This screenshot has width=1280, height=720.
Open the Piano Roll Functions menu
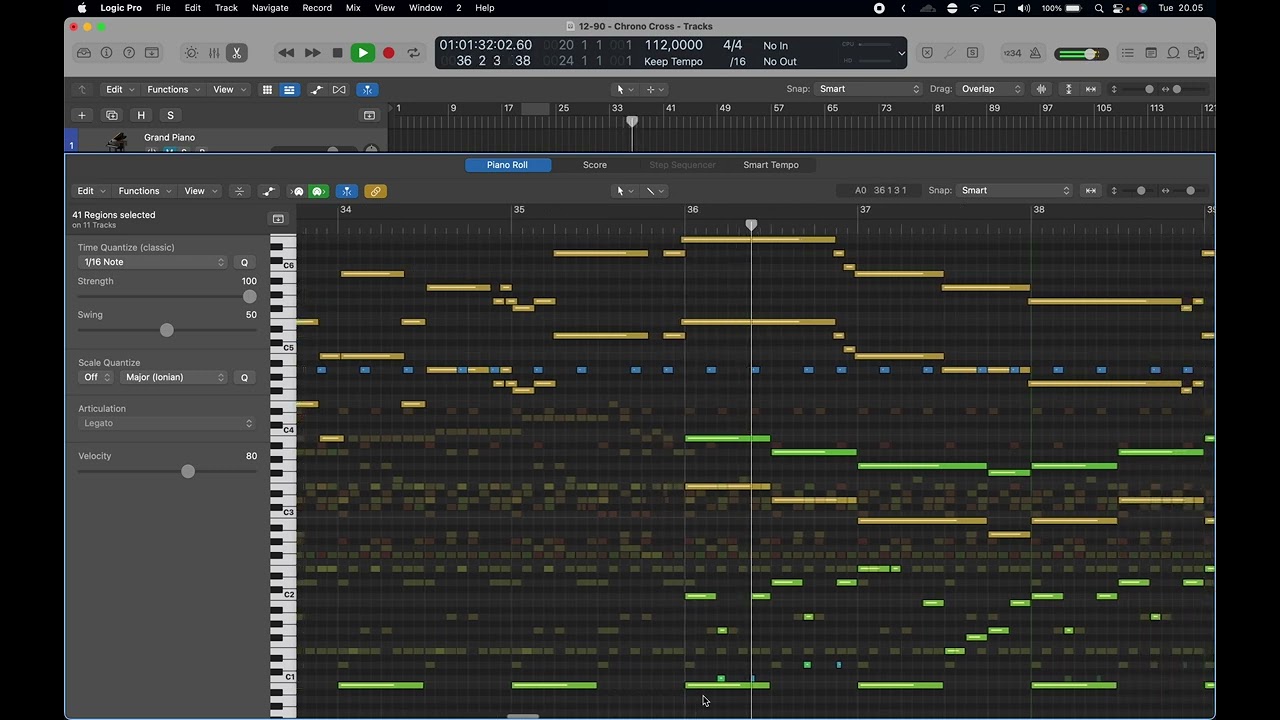coord(144,191)
